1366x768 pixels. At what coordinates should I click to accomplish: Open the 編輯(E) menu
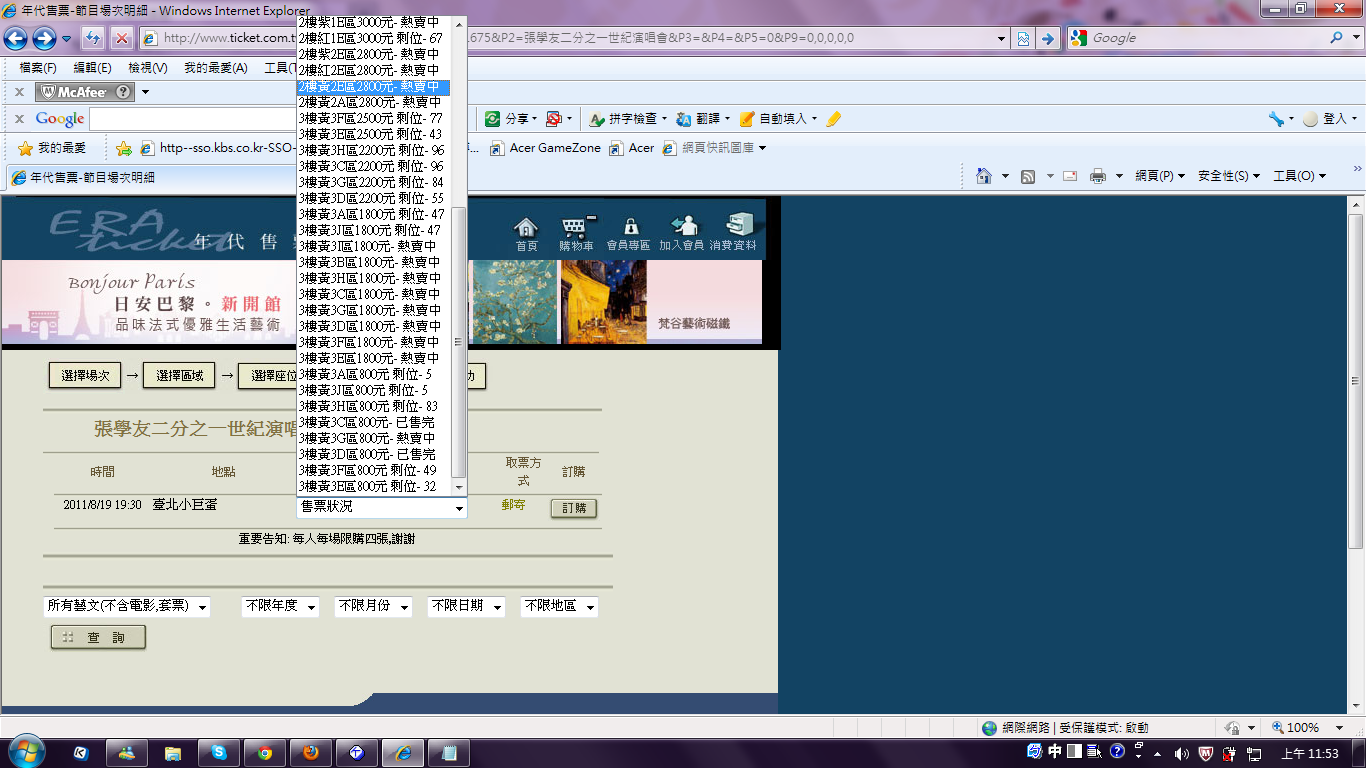click(92, 68)
